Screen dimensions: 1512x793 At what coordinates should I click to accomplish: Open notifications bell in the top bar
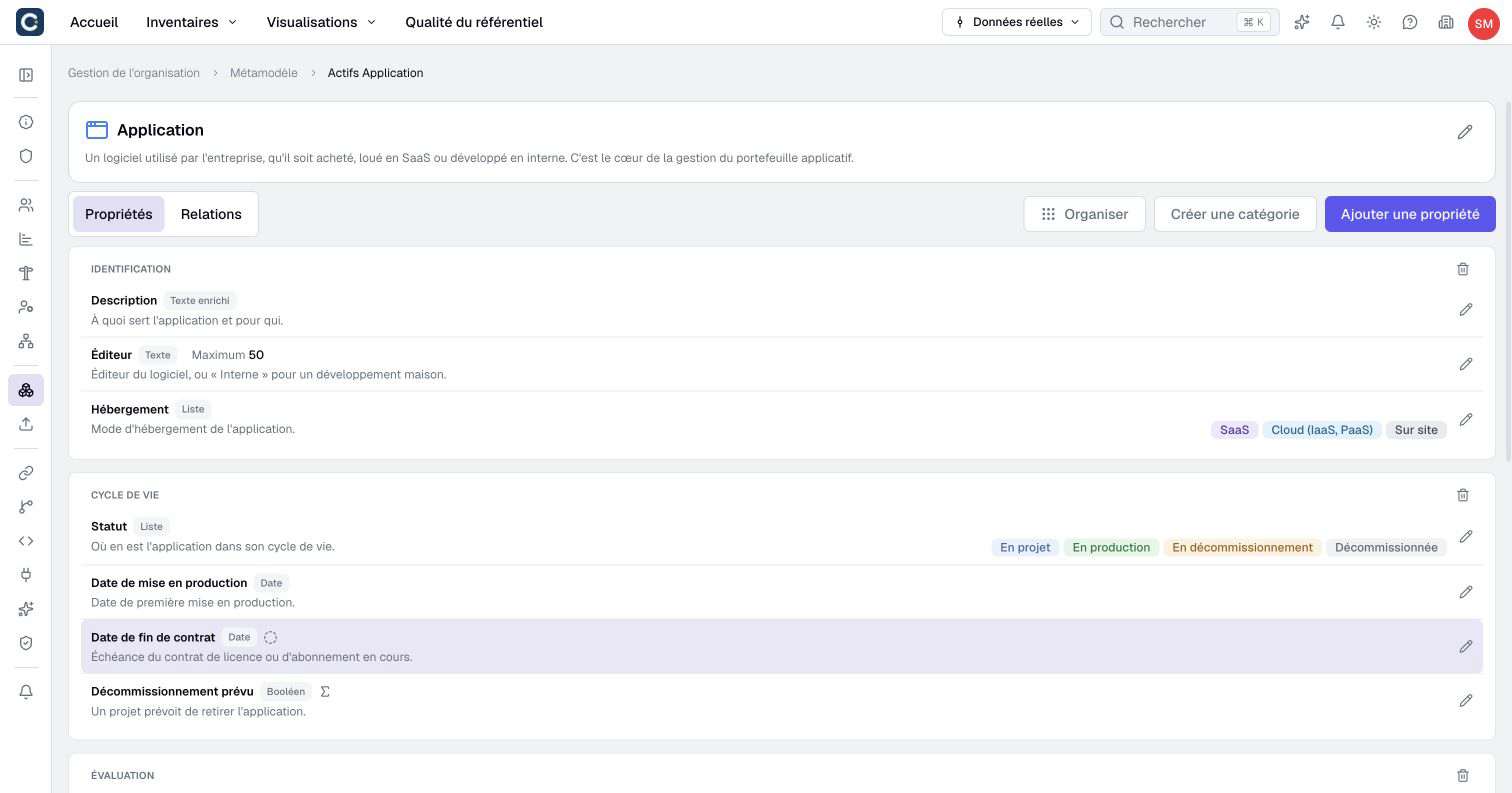click(x=1338, y=22)
